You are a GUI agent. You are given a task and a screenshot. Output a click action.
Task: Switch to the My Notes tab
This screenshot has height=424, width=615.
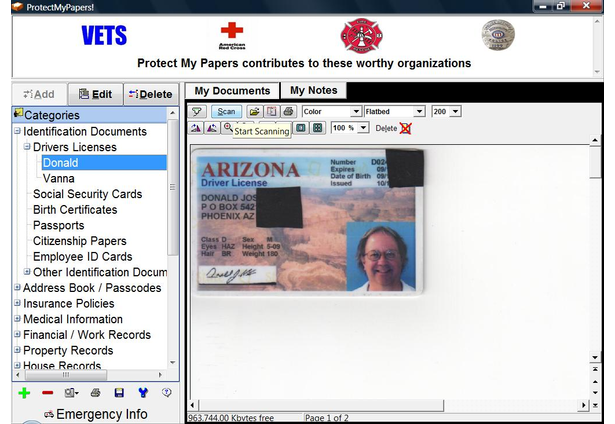point(313,91)
